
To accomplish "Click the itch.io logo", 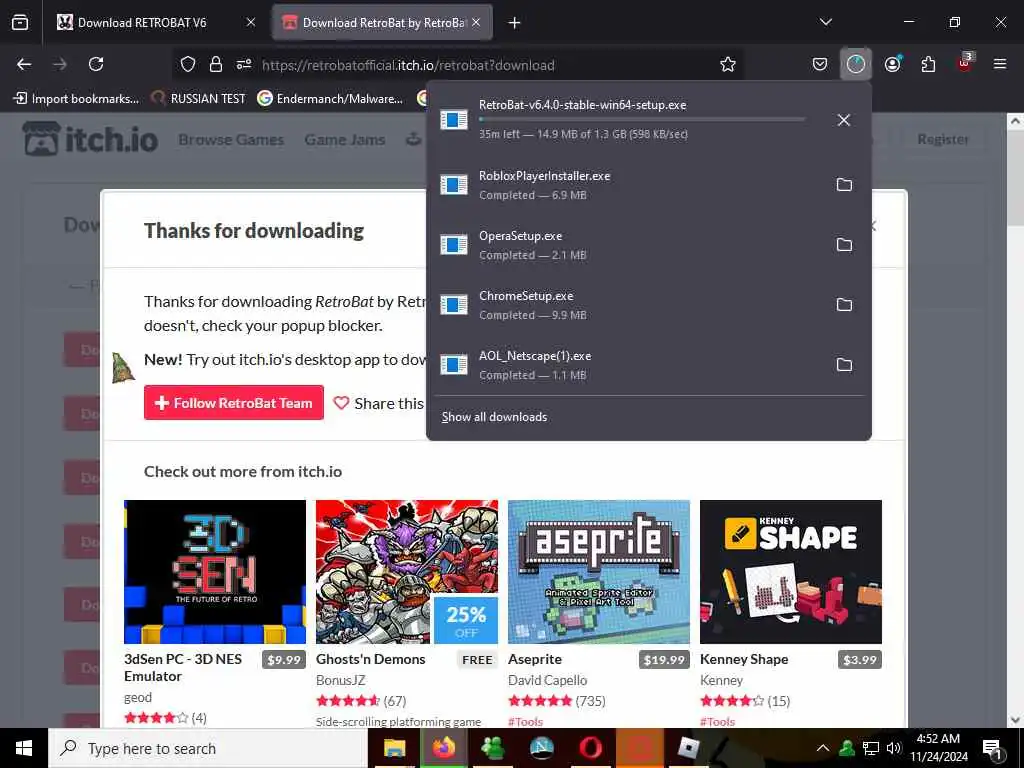I will click(x=90, y=138).
